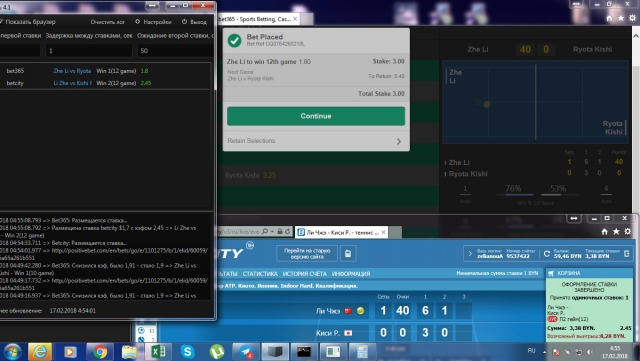Toggle the 'Показать браузер' checkbox
640x361 pixels.
tap(1, 22)
